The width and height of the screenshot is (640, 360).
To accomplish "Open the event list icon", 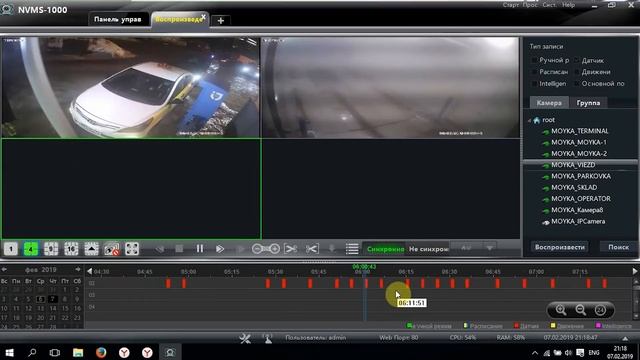I will pyautogui.click(x=352, y=249).
